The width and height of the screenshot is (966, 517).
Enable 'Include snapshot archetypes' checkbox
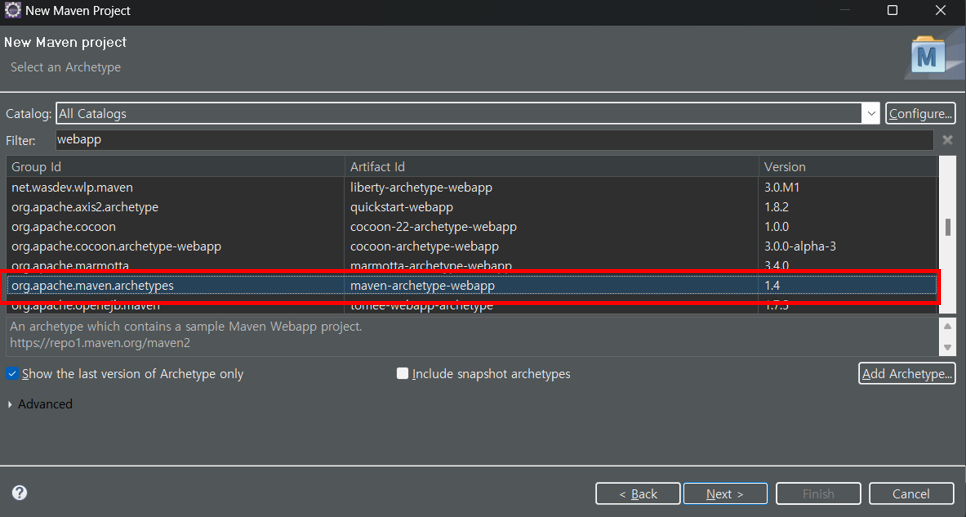[x=402, y=373]
